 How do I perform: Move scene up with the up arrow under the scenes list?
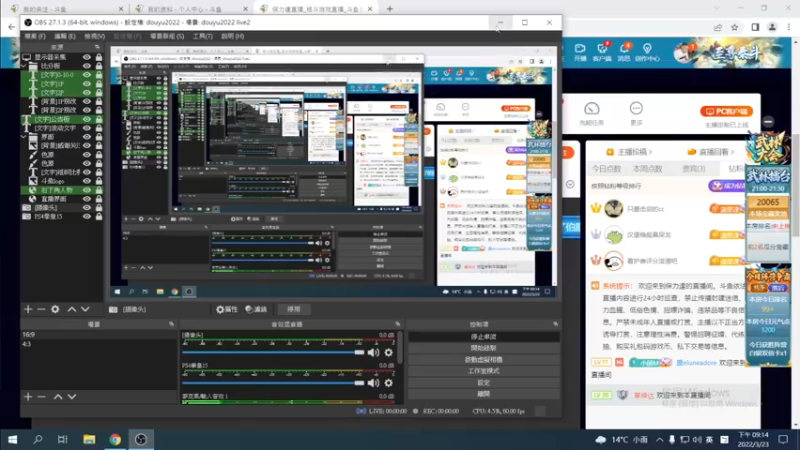tap(58, 396)
